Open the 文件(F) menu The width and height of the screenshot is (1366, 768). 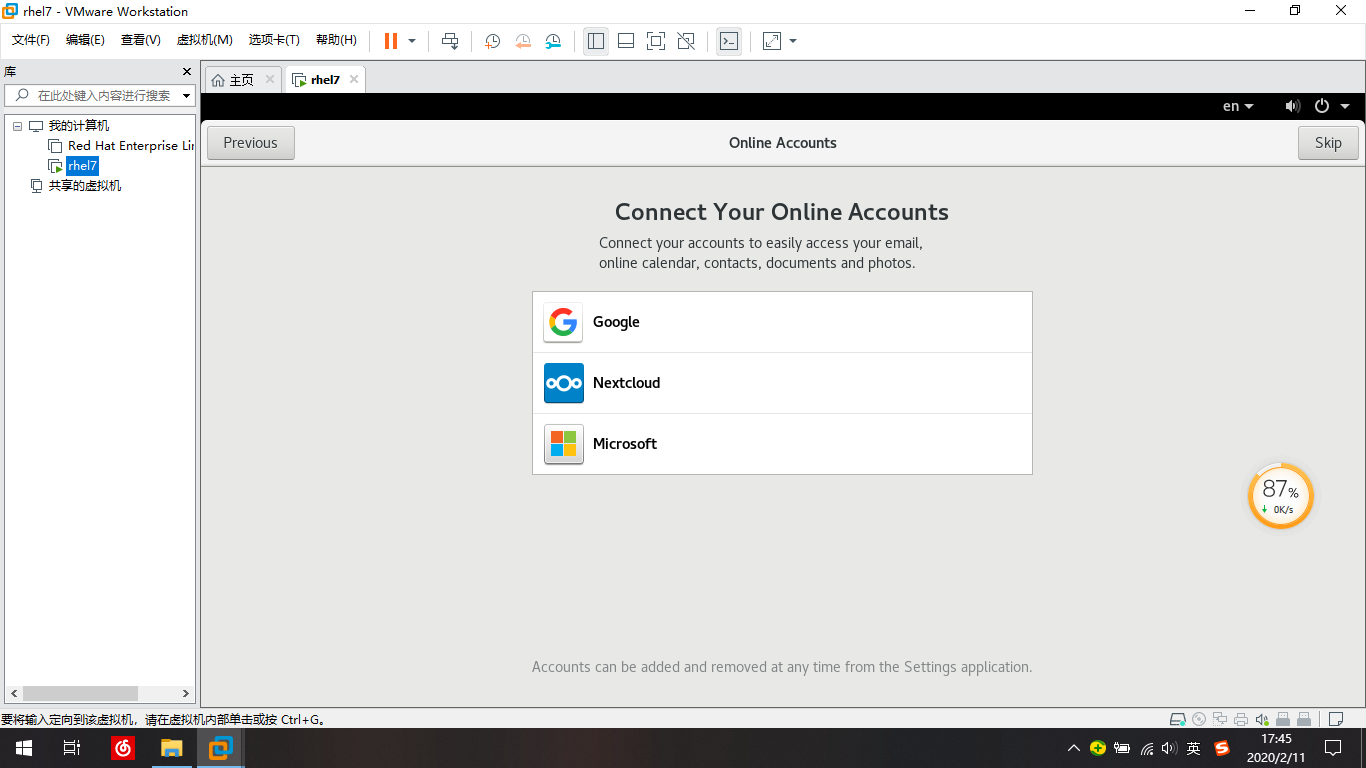pos(31,40)
